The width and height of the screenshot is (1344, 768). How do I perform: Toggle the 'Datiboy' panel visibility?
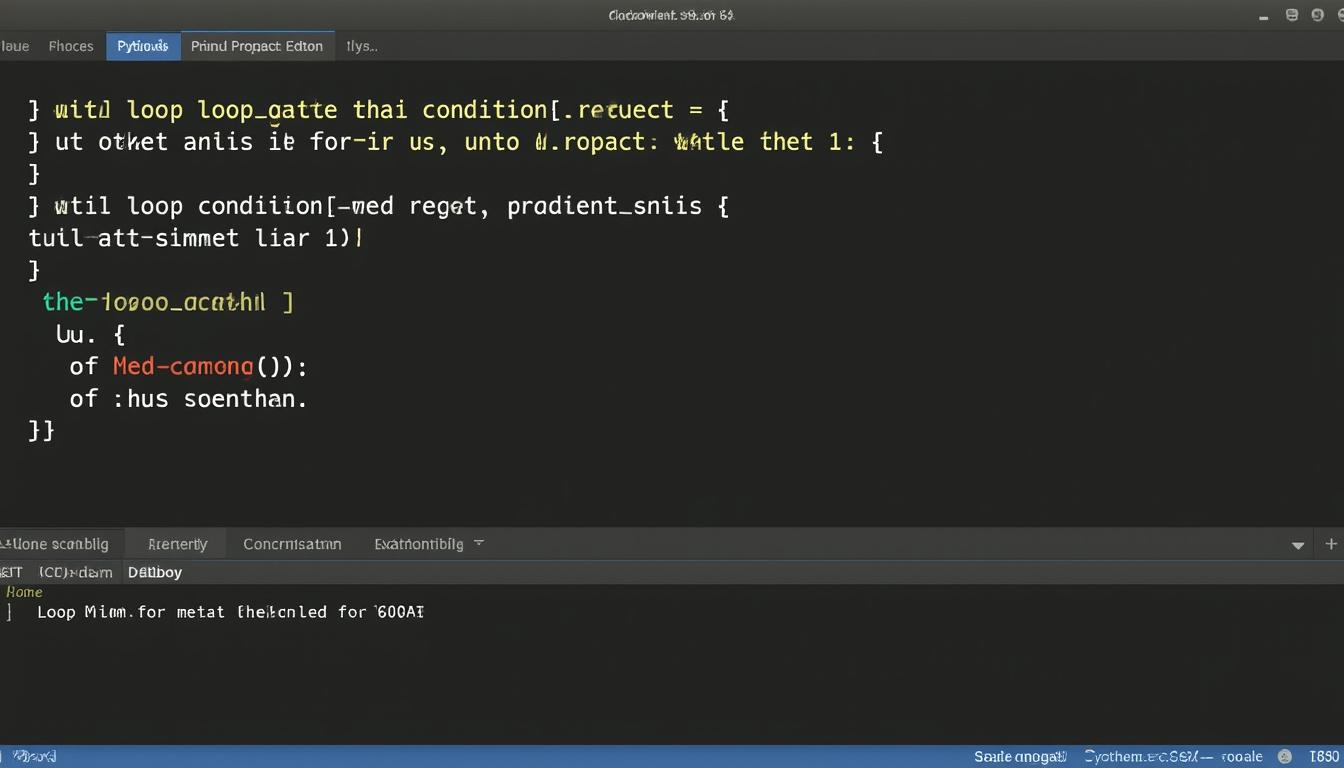(x=155, y=572)
